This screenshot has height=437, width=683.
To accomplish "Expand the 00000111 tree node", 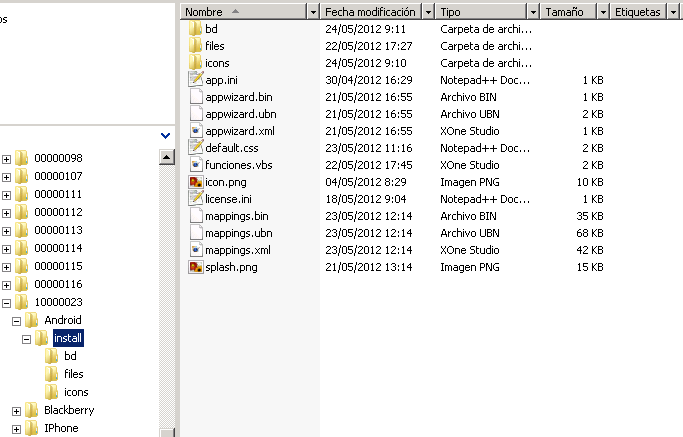I will click(6, 195).
